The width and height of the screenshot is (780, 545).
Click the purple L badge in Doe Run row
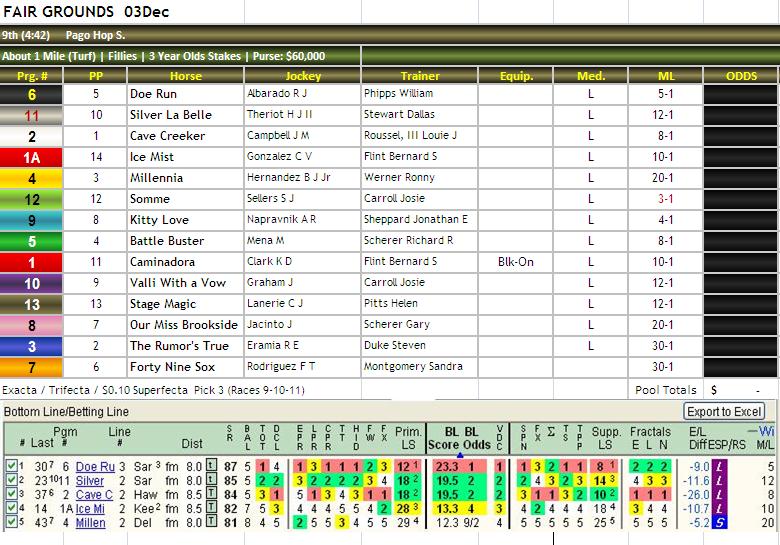pyautogui.click(x=719, y=466)
